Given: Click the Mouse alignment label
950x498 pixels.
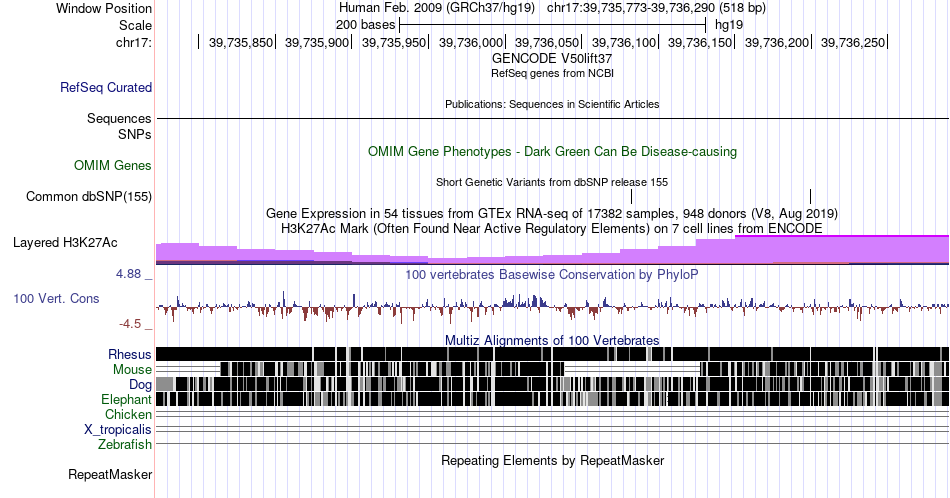Looking at the screenshot, I should 132,370.
